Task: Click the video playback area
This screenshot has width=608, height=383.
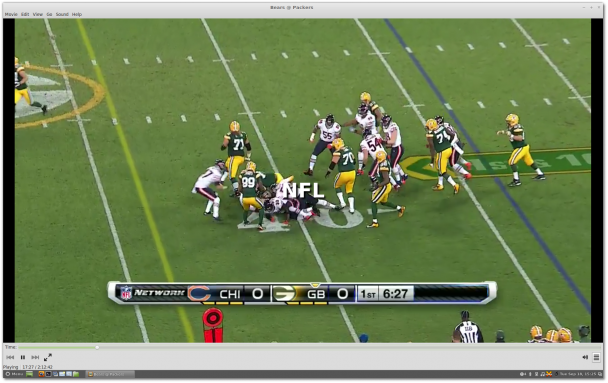Action: click(303, 181)
